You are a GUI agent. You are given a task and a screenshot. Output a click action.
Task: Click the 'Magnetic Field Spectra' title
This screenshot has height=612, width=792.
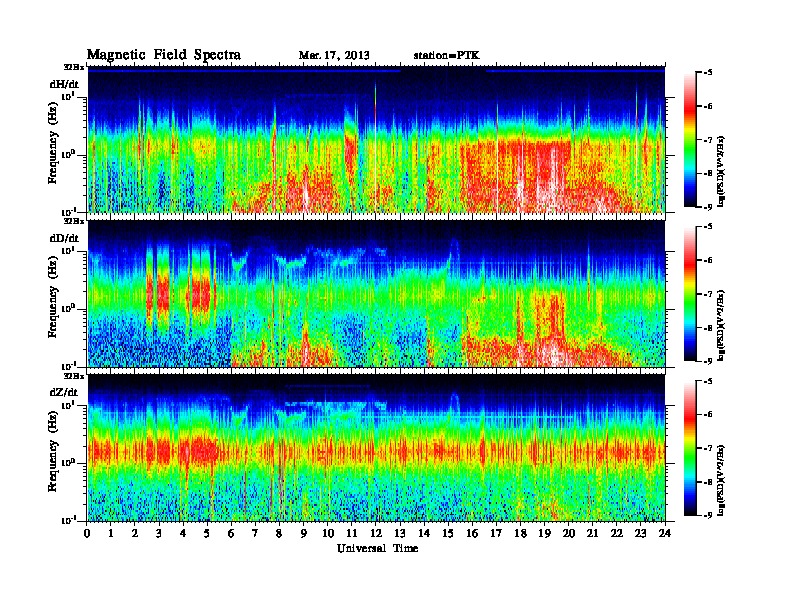pos(164,55)
